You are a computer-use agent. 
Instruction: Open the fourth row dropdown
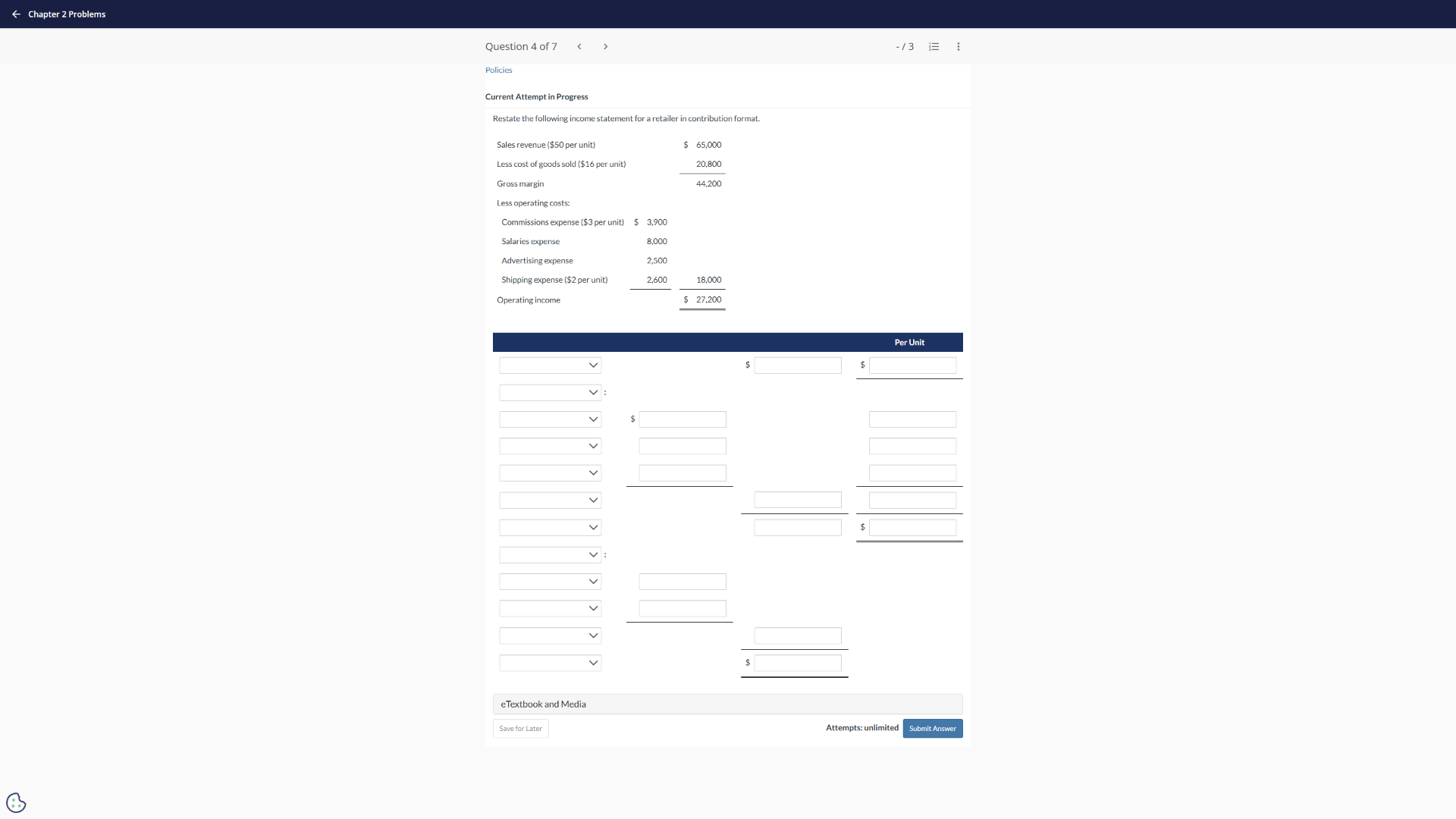pyautogui.click(x=551, y=447)
